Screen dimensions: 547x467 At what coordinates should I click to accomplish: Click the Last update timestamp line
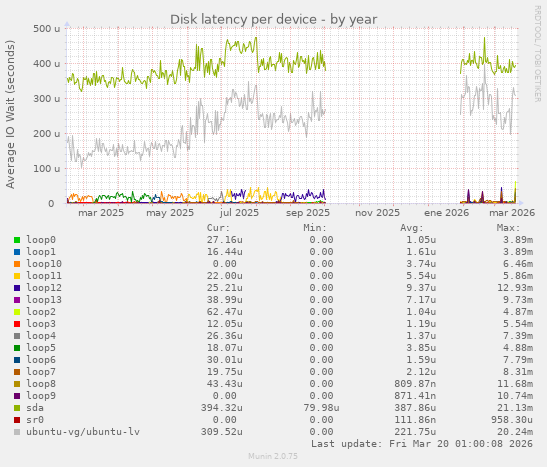coord(422,444)
